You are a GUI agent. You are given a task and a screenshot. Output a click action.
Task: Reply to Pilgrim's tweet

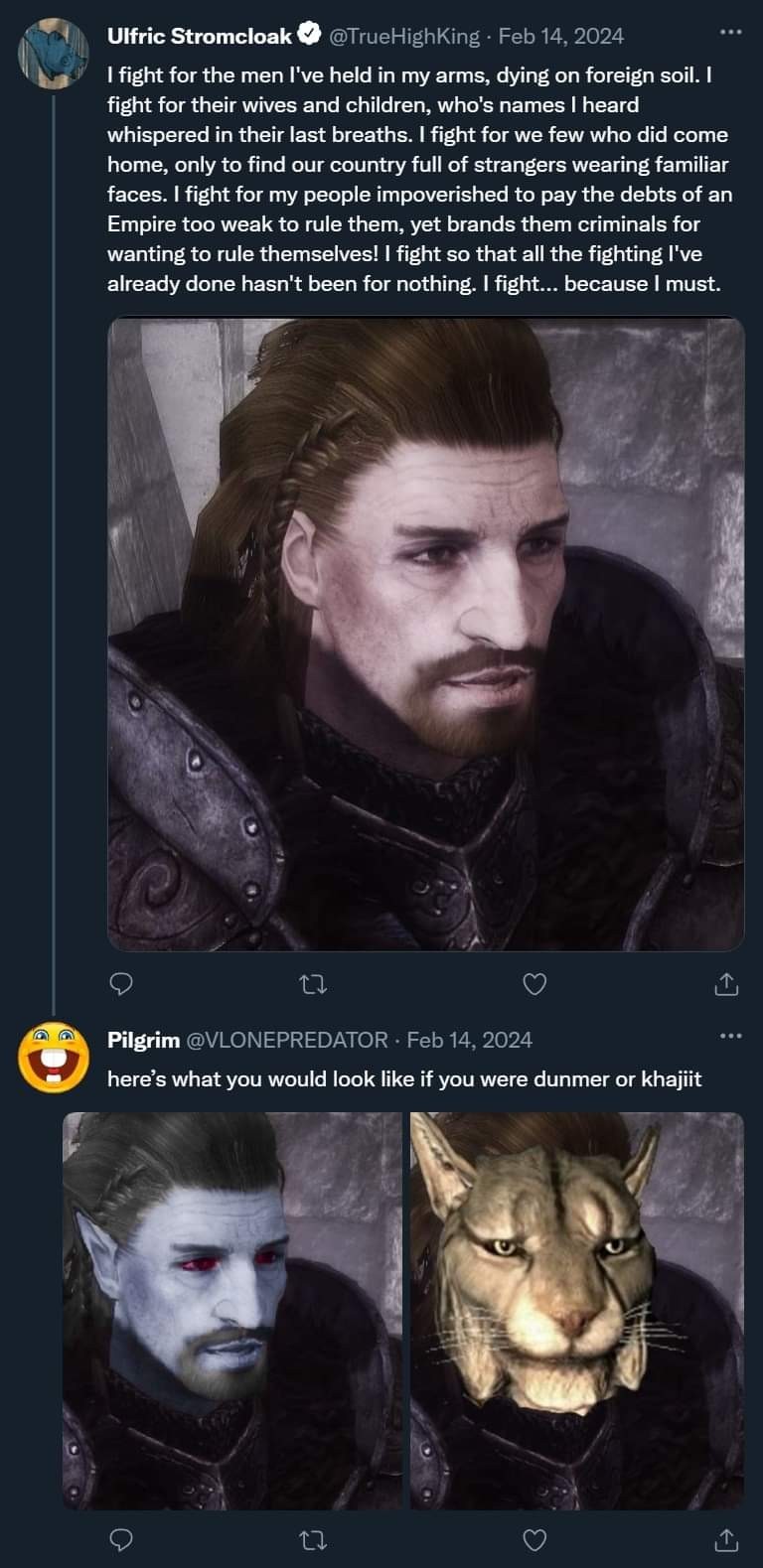[120, 1541]
